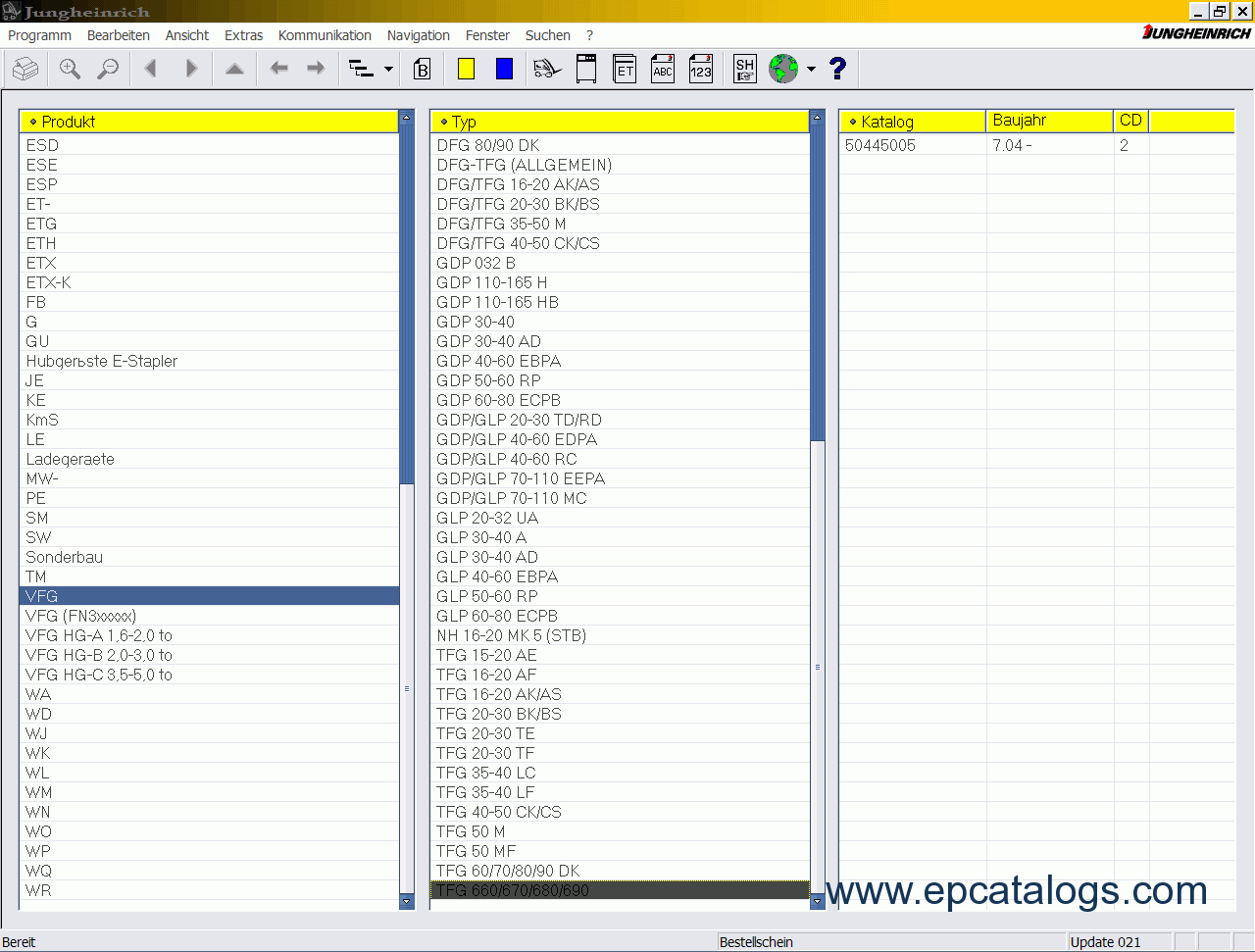Click the battery charger device icon
Screen dimensions: 1255x952
(586, 69)
